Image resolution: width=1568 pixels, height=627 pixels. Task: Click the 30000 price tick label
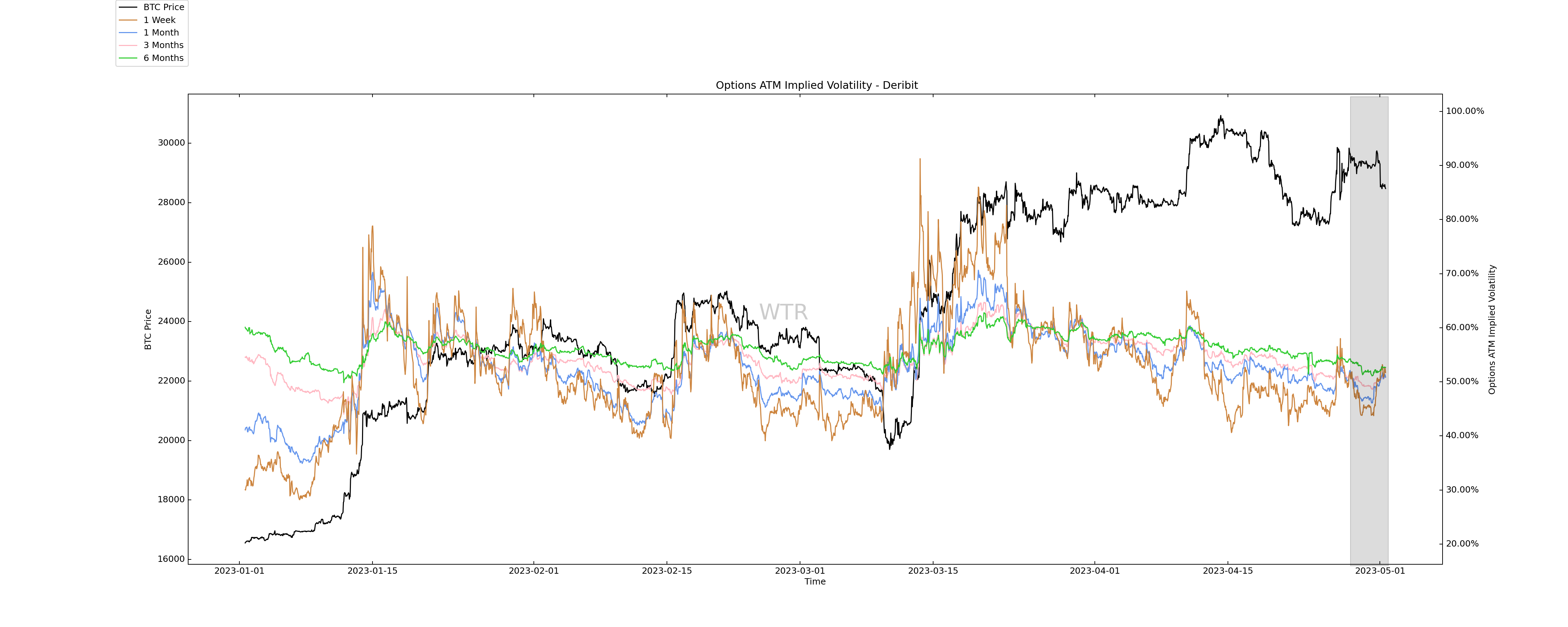click(x=171, y=143)
